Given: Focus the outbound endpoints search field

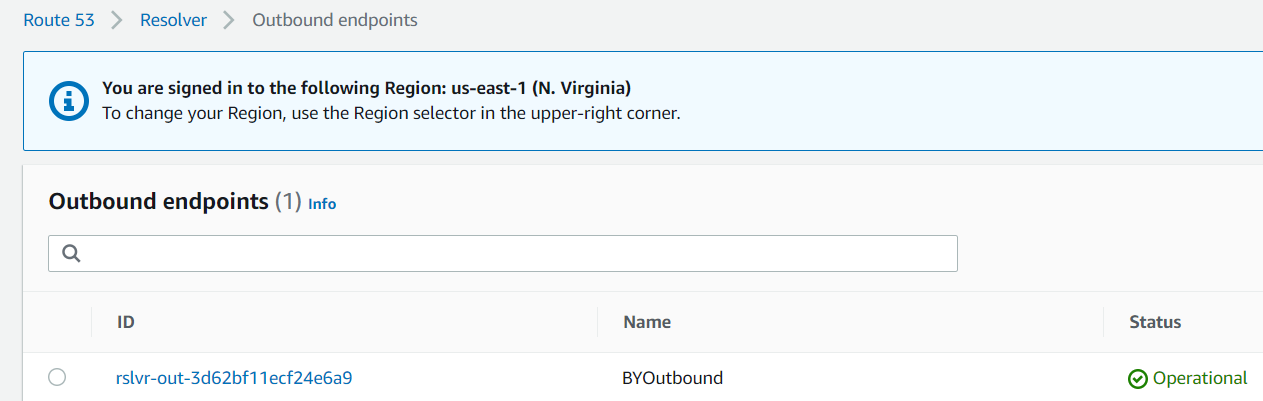Looking at the screenshot, I should coord(503,253).
